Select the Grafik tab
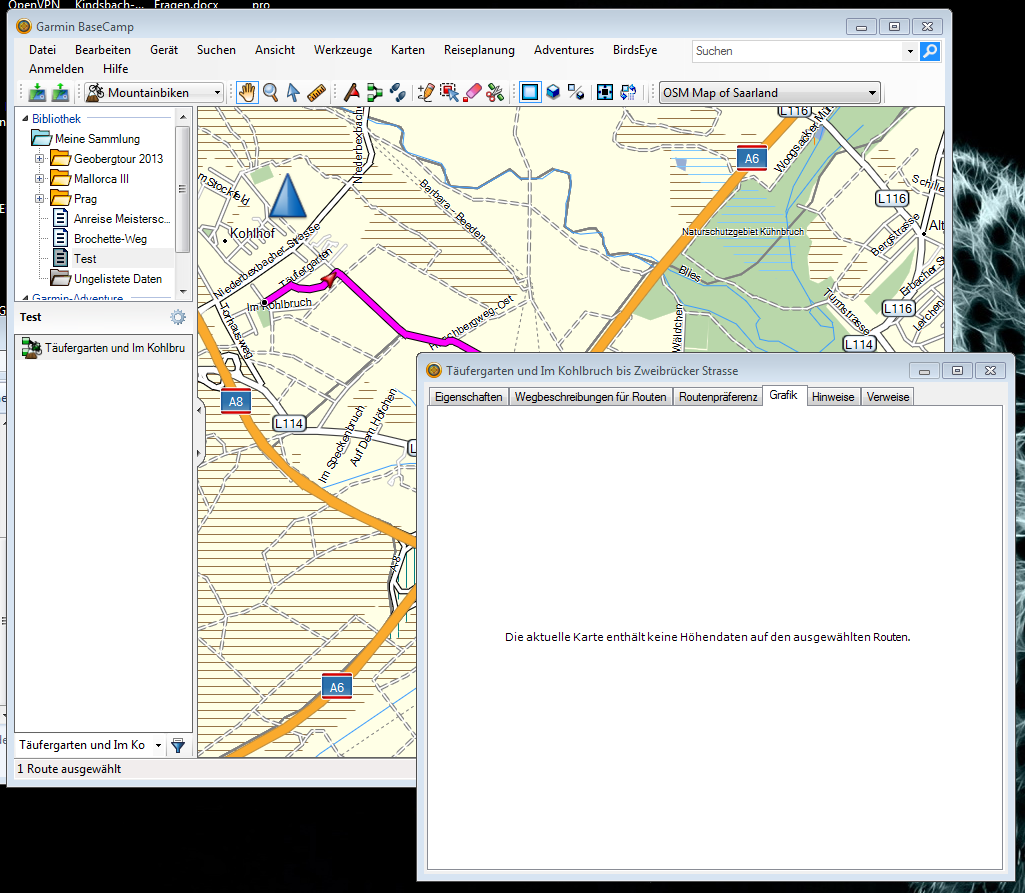Image resolution: width=1025 pixels, height=893 pixels. [784, 396]
